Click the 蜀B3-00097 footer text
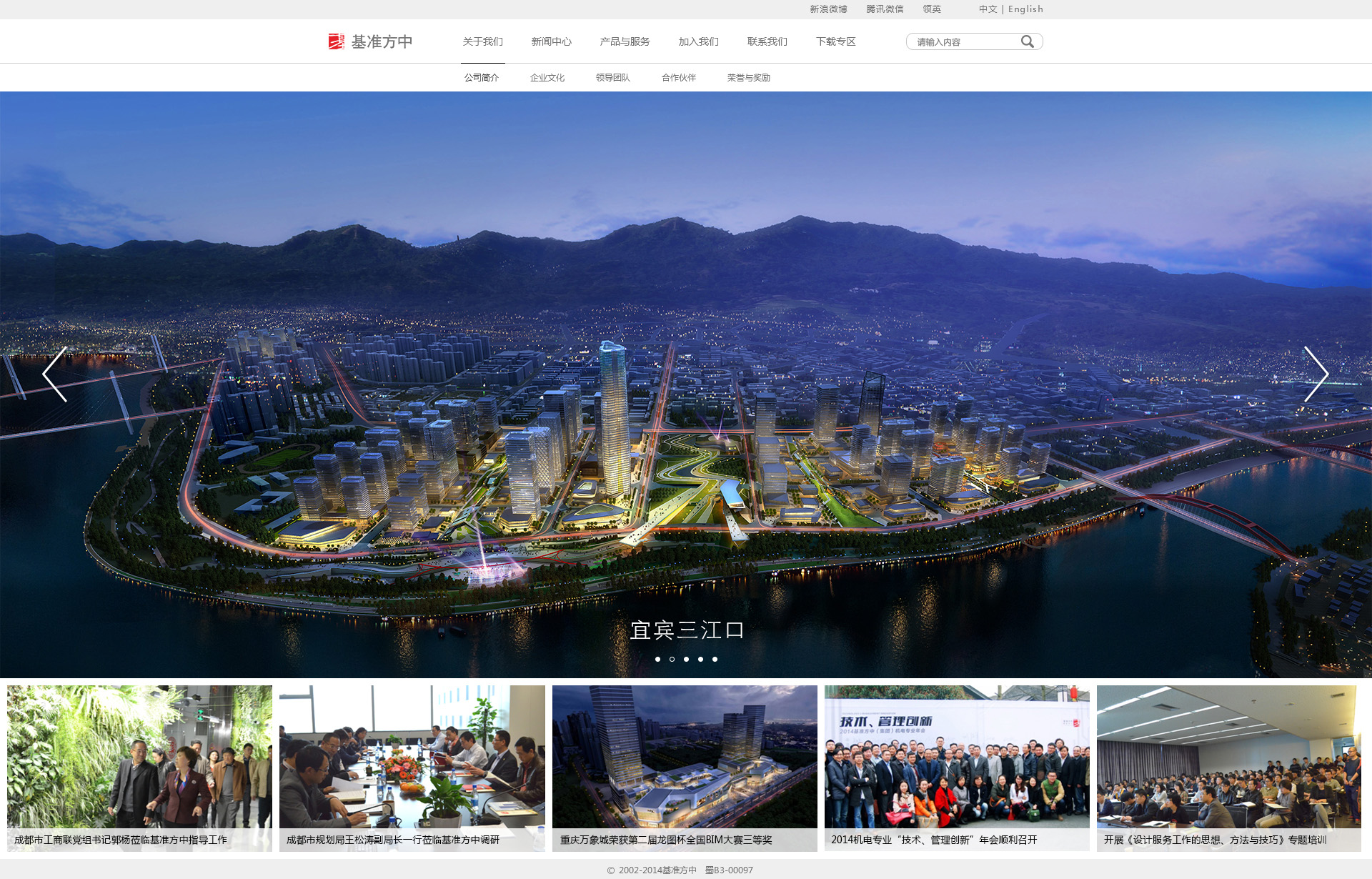 [x=729, y=870]
